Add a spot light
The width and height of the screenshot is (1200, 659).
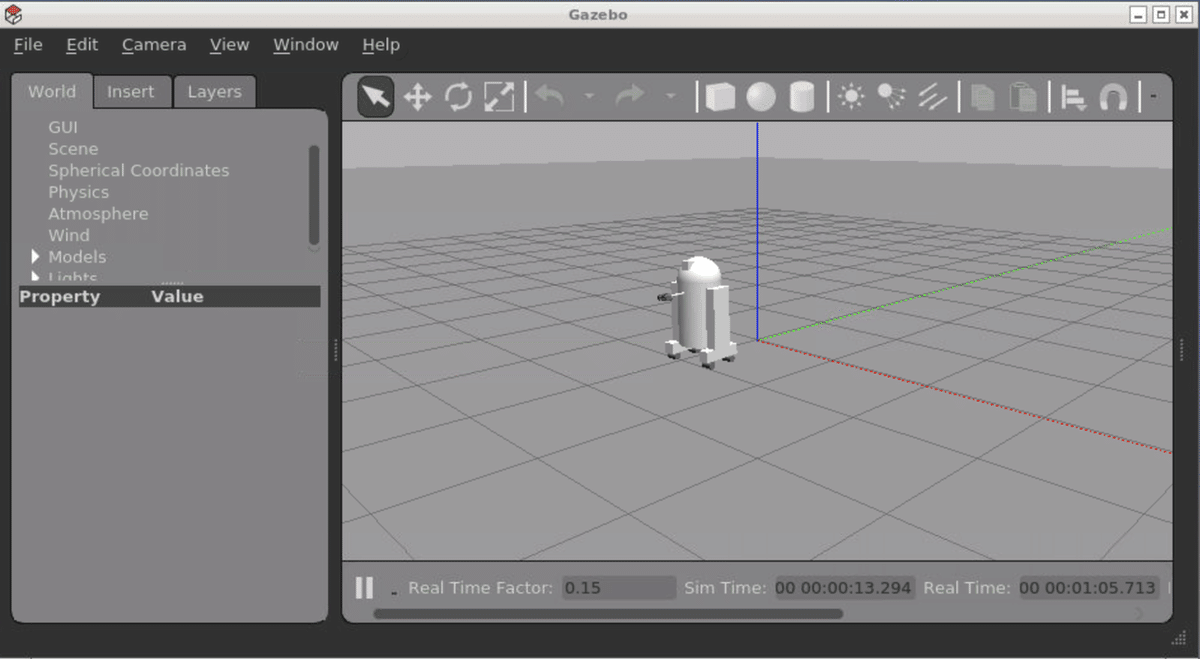891,96
